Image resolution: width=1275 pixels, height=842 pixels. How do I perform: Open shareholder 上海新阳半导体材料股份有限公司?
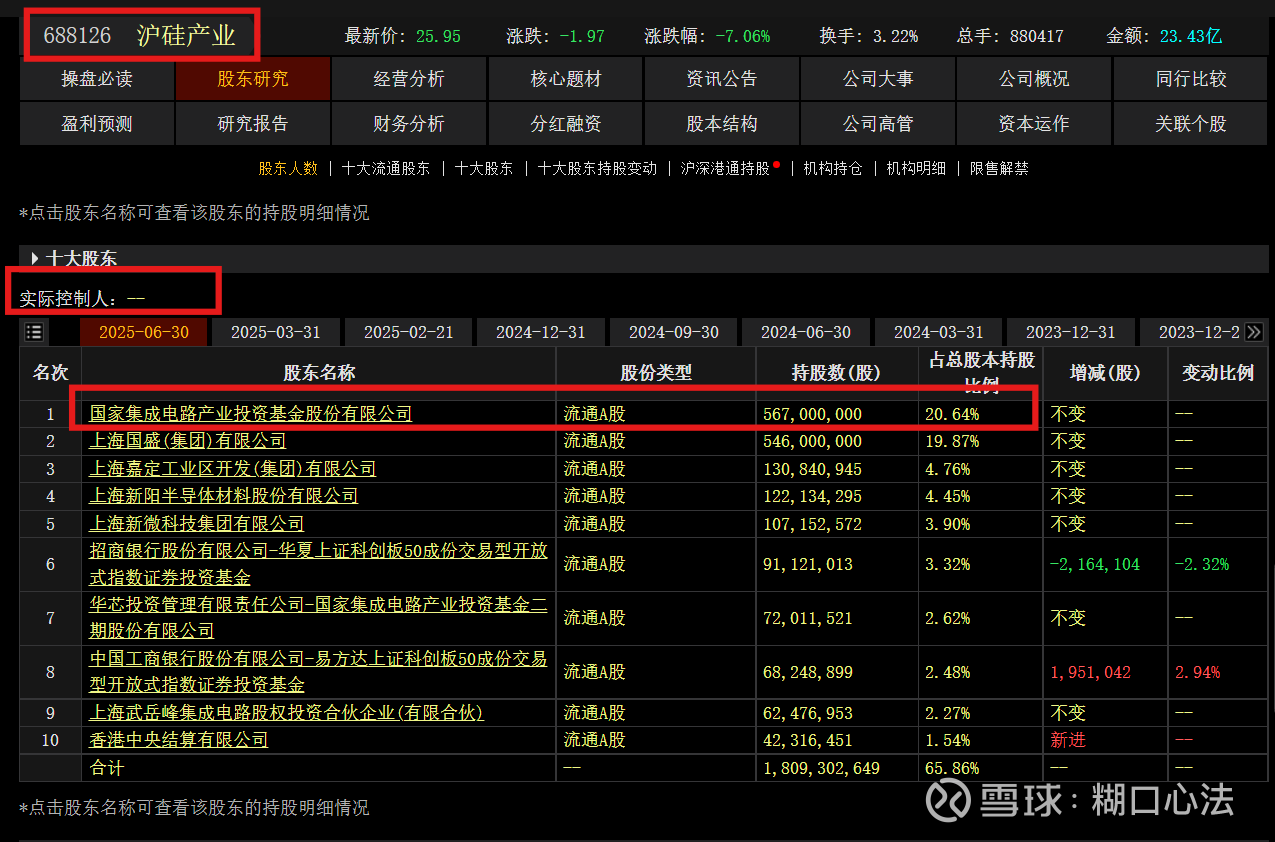coord(223,496)
